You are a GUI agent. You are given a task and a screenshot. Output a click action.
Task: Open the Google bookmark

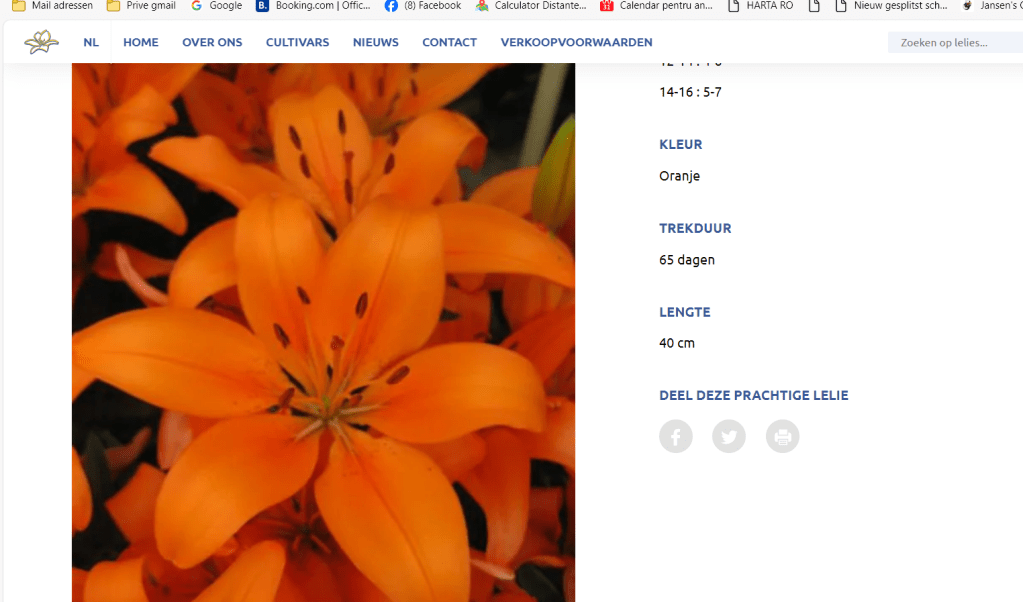point(216,6)
